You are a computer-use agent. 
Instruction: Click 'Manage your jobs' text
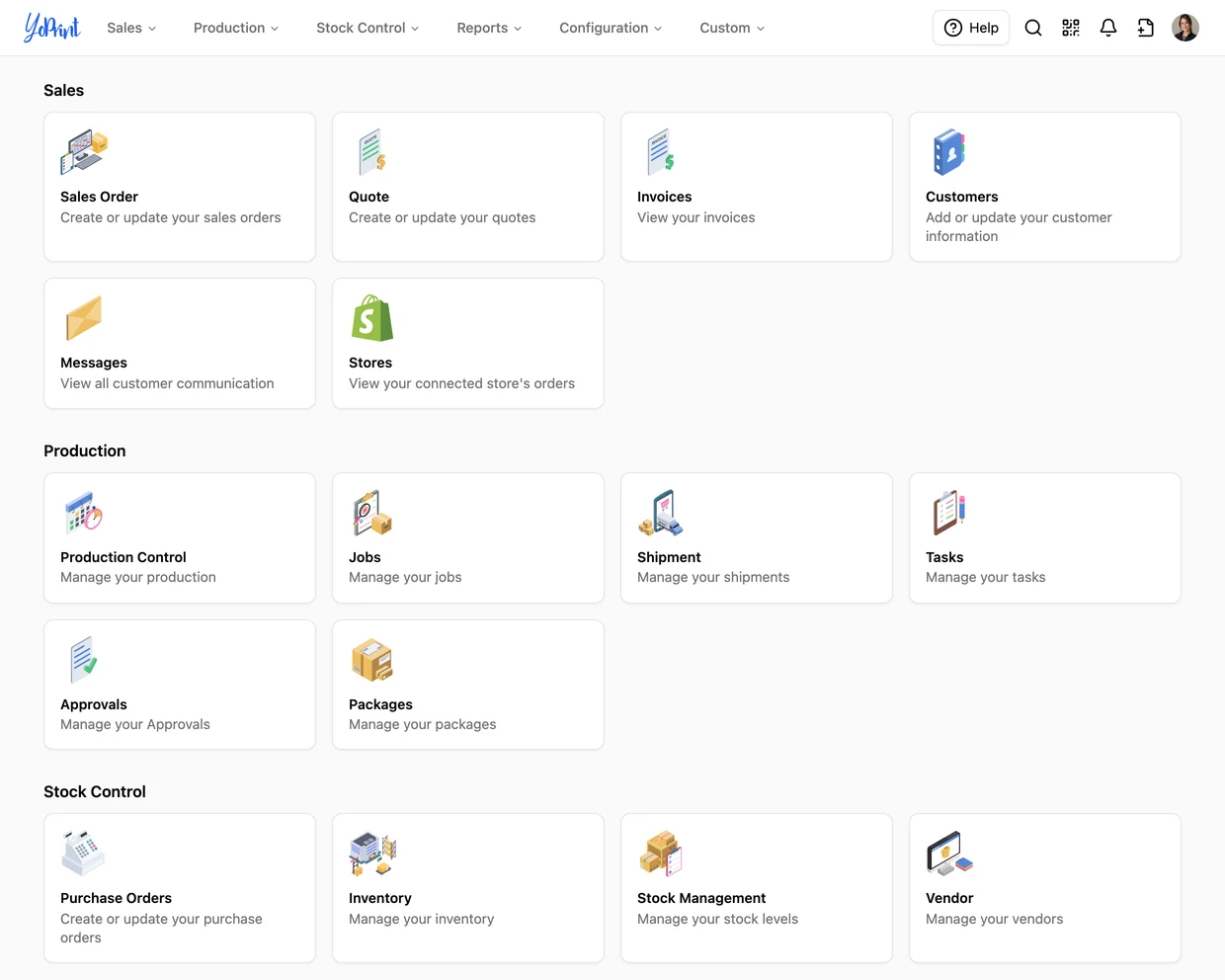(405, 577)
